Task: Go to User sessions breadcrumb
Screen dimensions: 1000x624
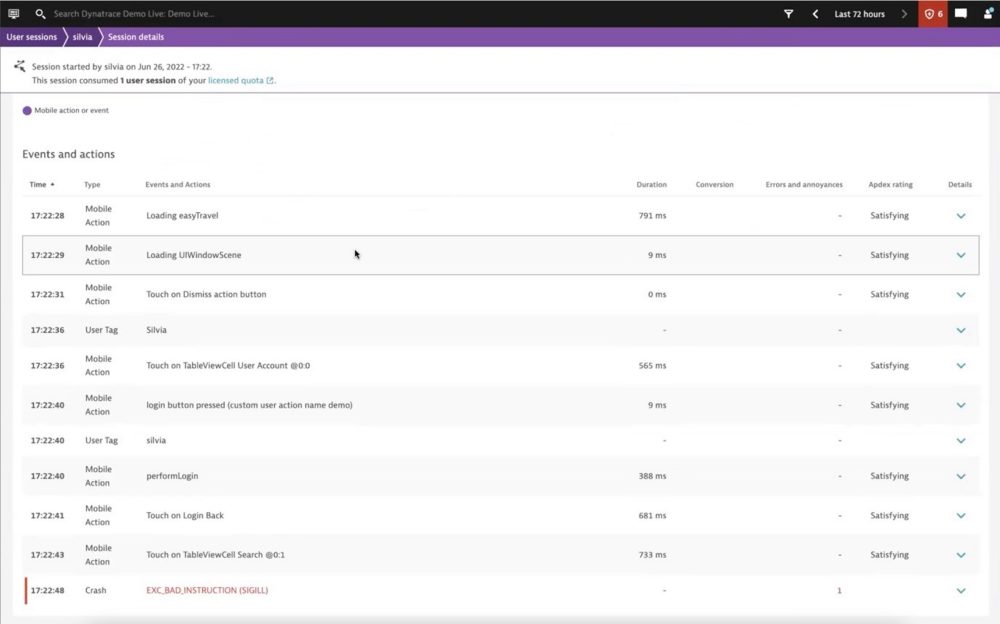Action: (x=31, y=37)
